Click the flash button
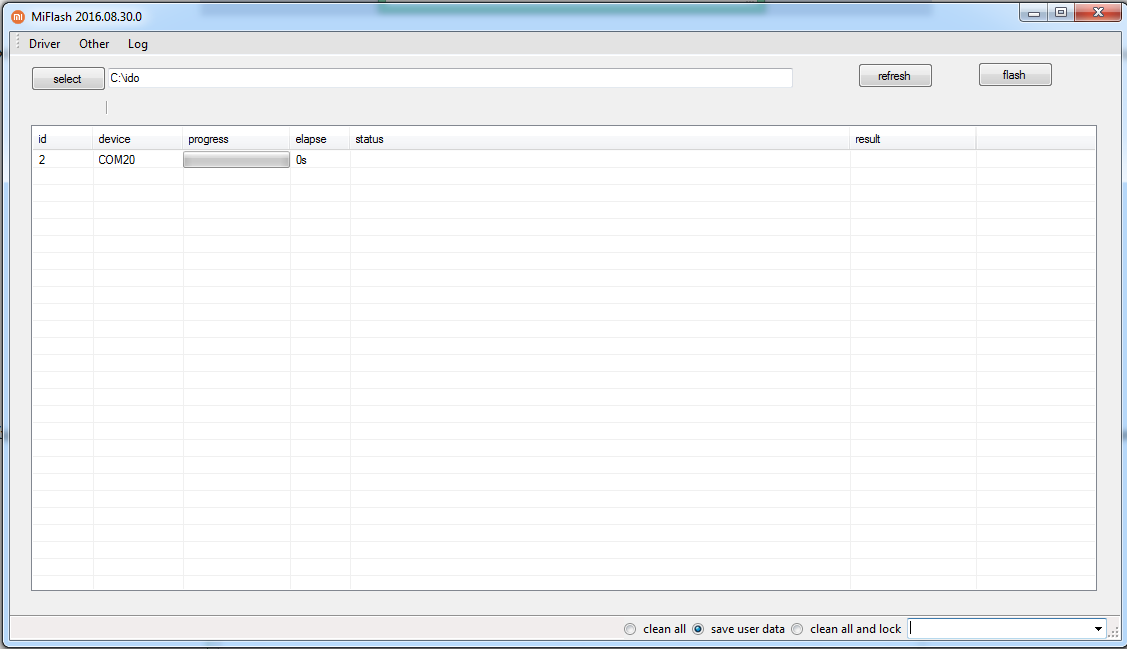1127x649 pixels. point(1015,75)
